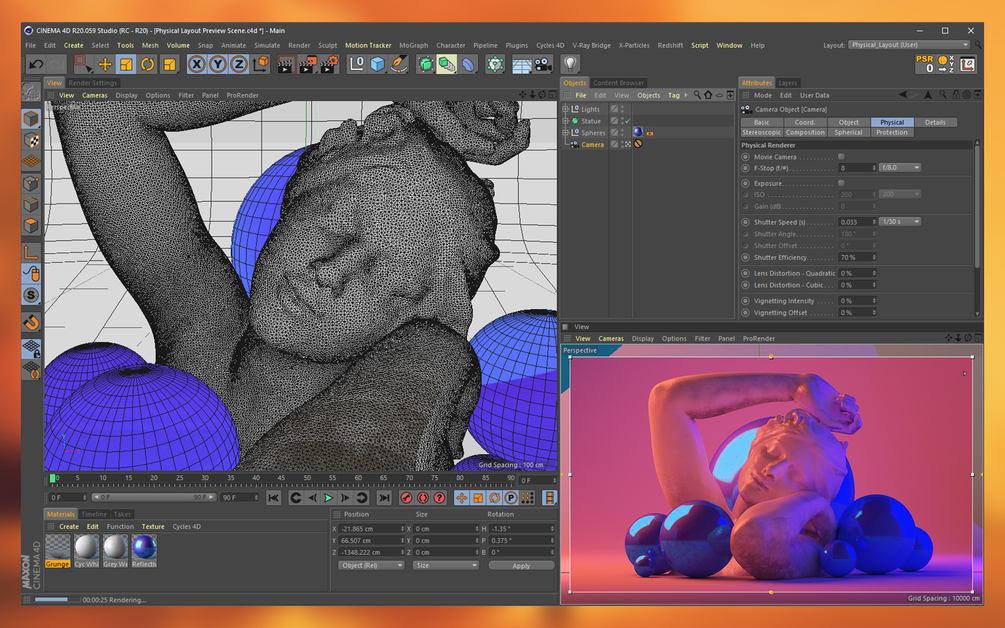Image resolution: width=1005 pixels, height=628 pixels.
Task: Expand the Statue object in tree
Action: (x=565, y=120)
